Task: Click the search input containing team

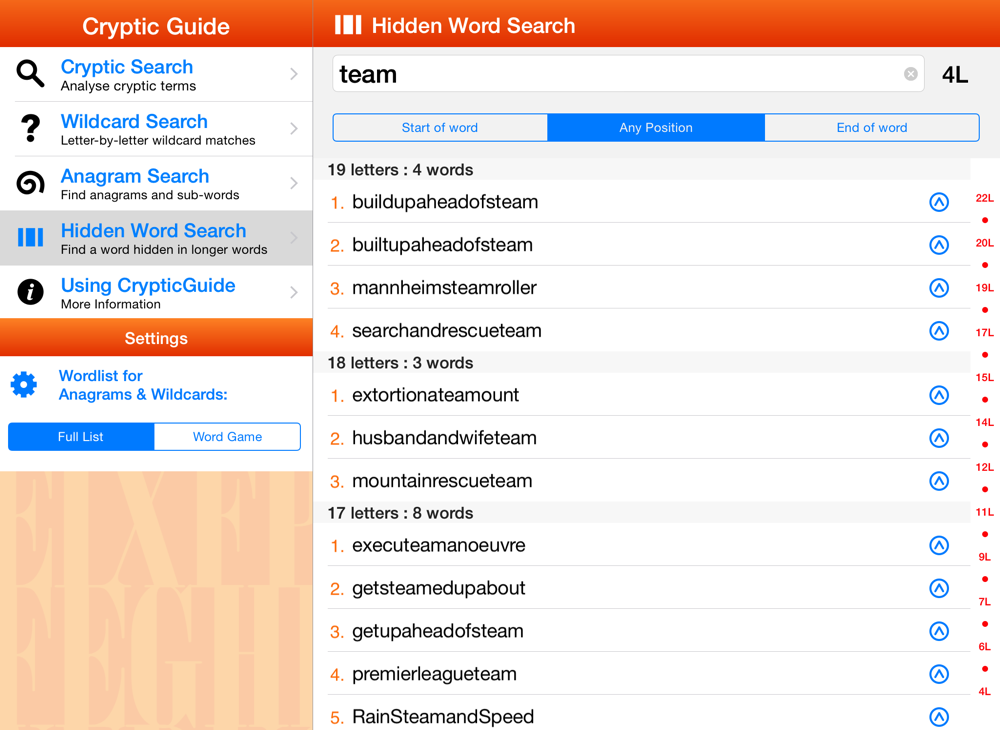Action: pyautogui.click(x=628, y=74)
